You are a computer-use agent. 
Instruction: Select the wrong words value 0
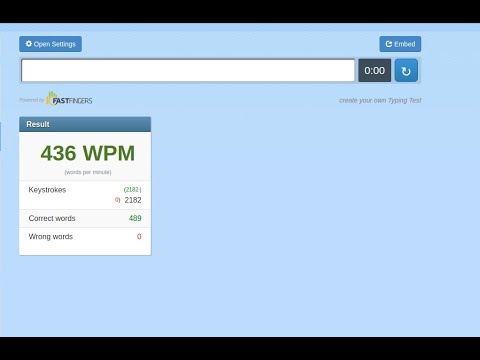[x=139, y=237]
